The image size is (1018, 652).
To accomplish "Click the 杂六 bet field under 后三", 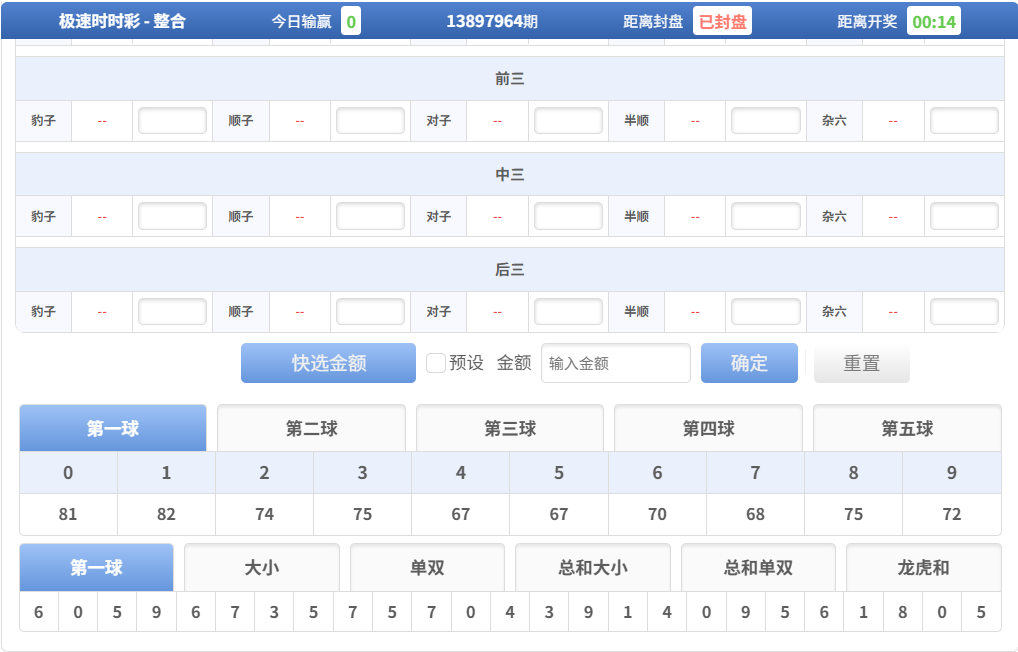I will click(963, 311).
